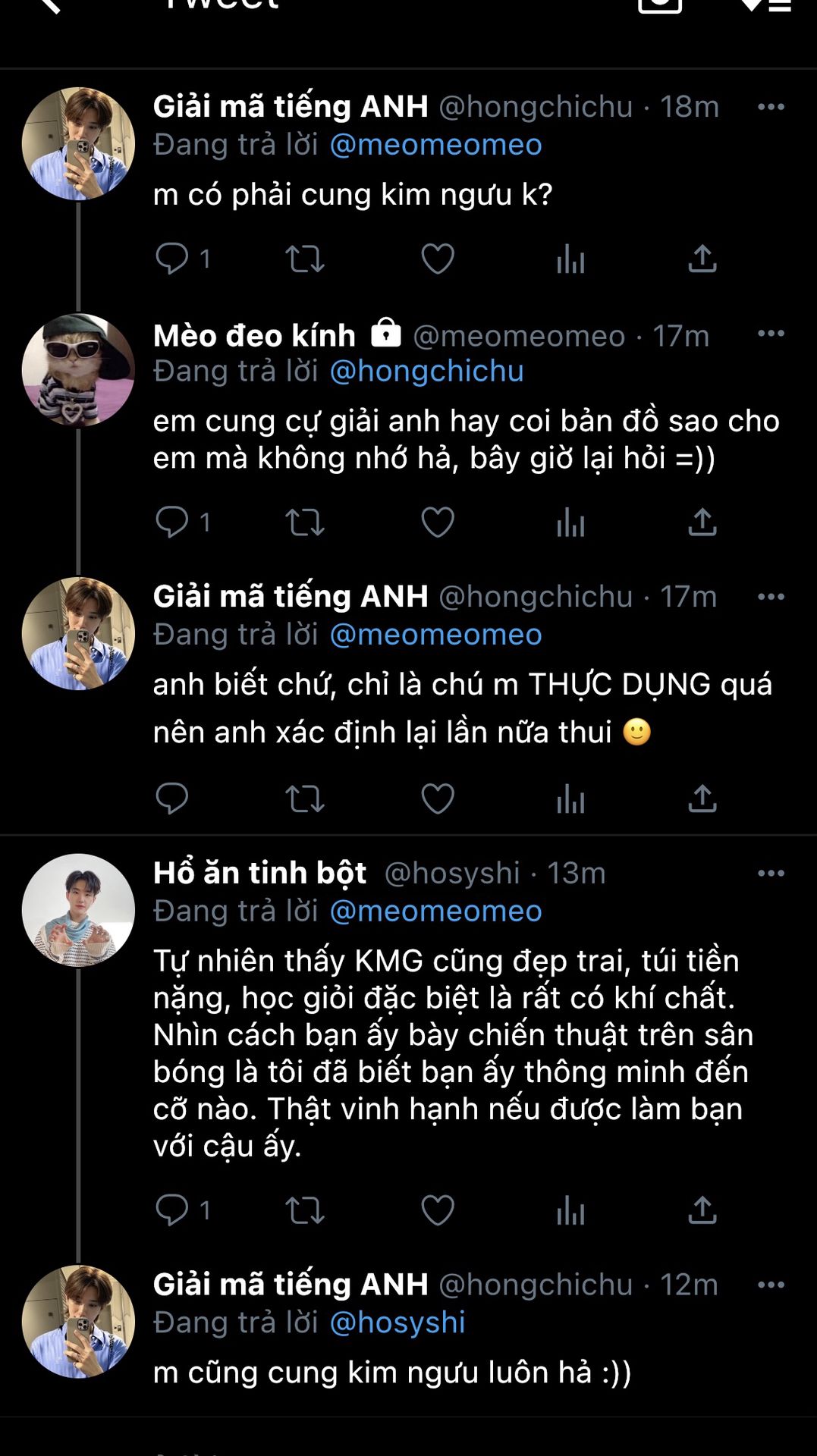Reply to the first 'kim ngưu k?' tweet
Viewport: 817px width, 1456px height.
coord(172,259)
